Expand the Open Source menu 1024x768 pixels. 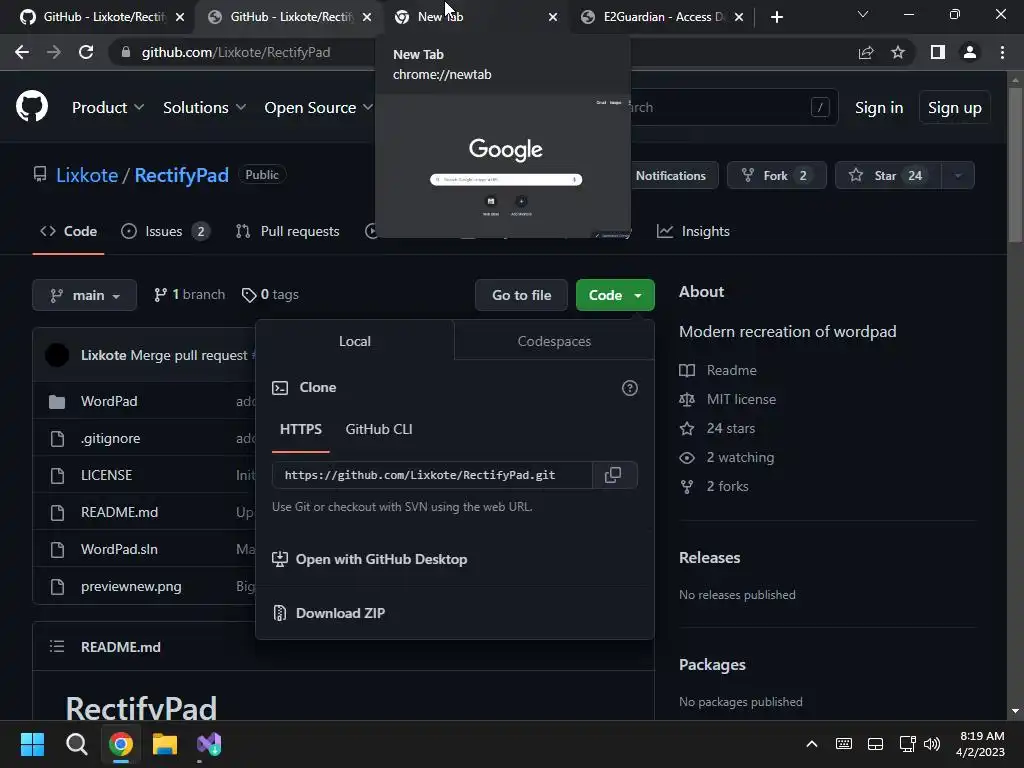[x=319, y=107]
